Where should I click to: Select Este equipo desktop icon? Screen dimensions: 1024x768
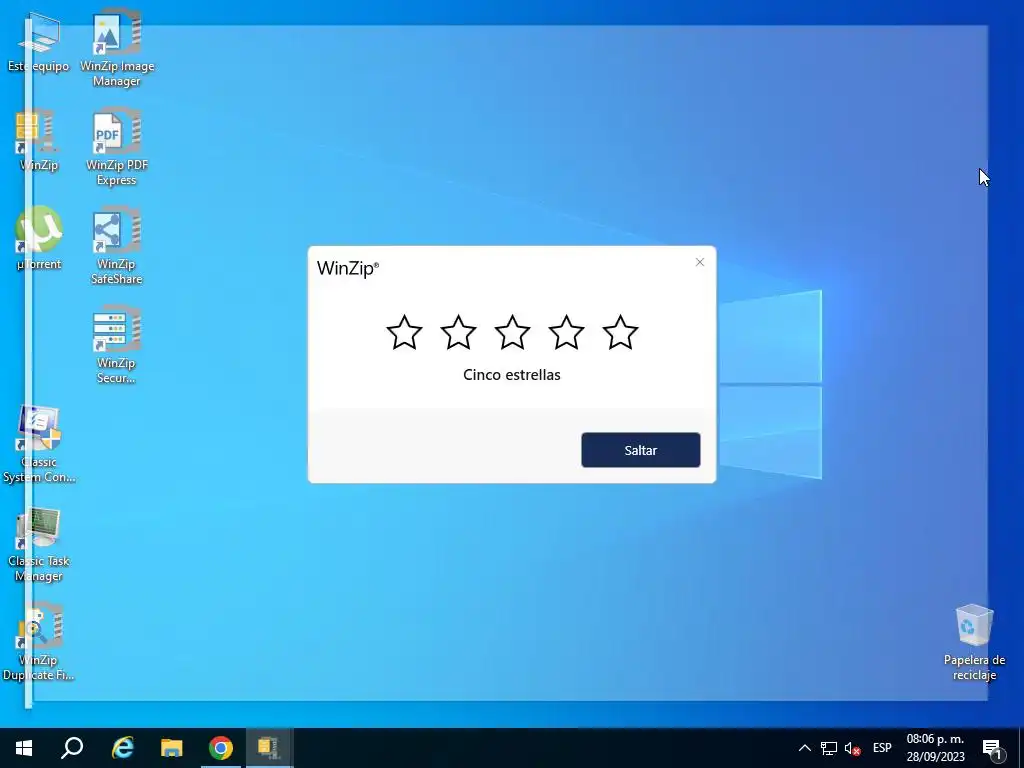(x=38, y=42)
